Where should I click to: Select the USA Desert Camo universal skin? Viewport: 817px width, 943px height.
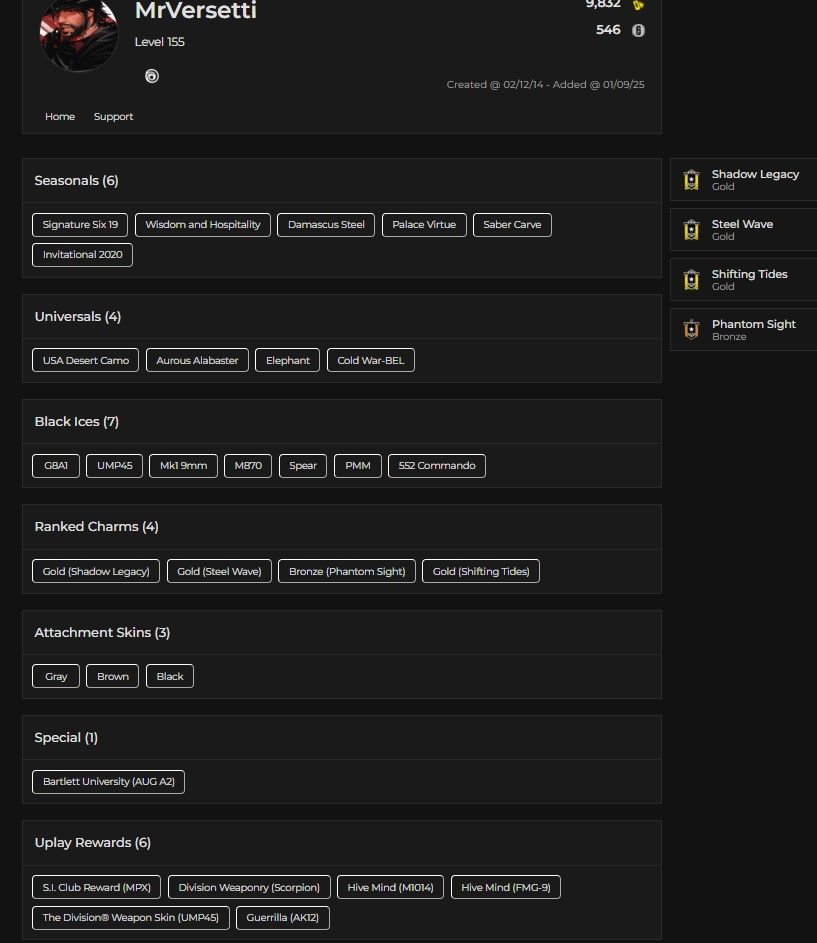coord(85,360)
